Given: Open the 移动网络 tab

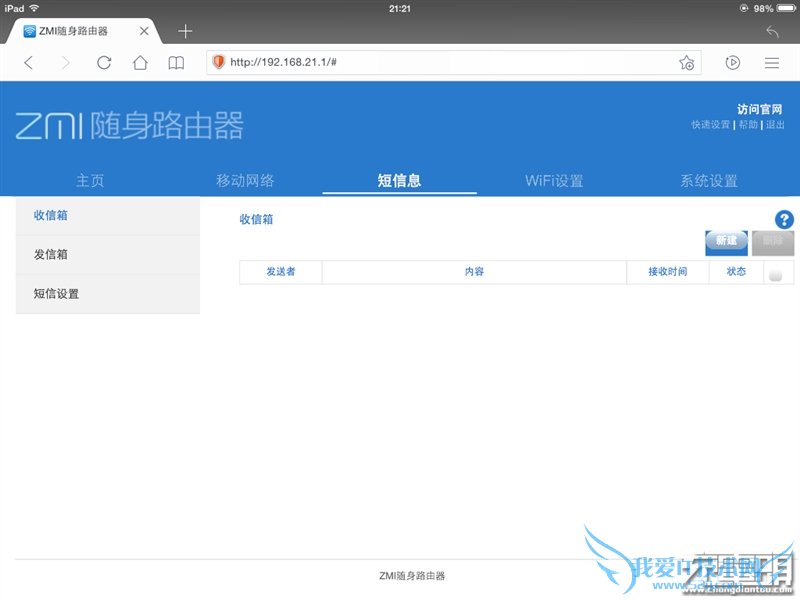Looking at the screenshot, I should pyautogui.click(x=245, y=181).
